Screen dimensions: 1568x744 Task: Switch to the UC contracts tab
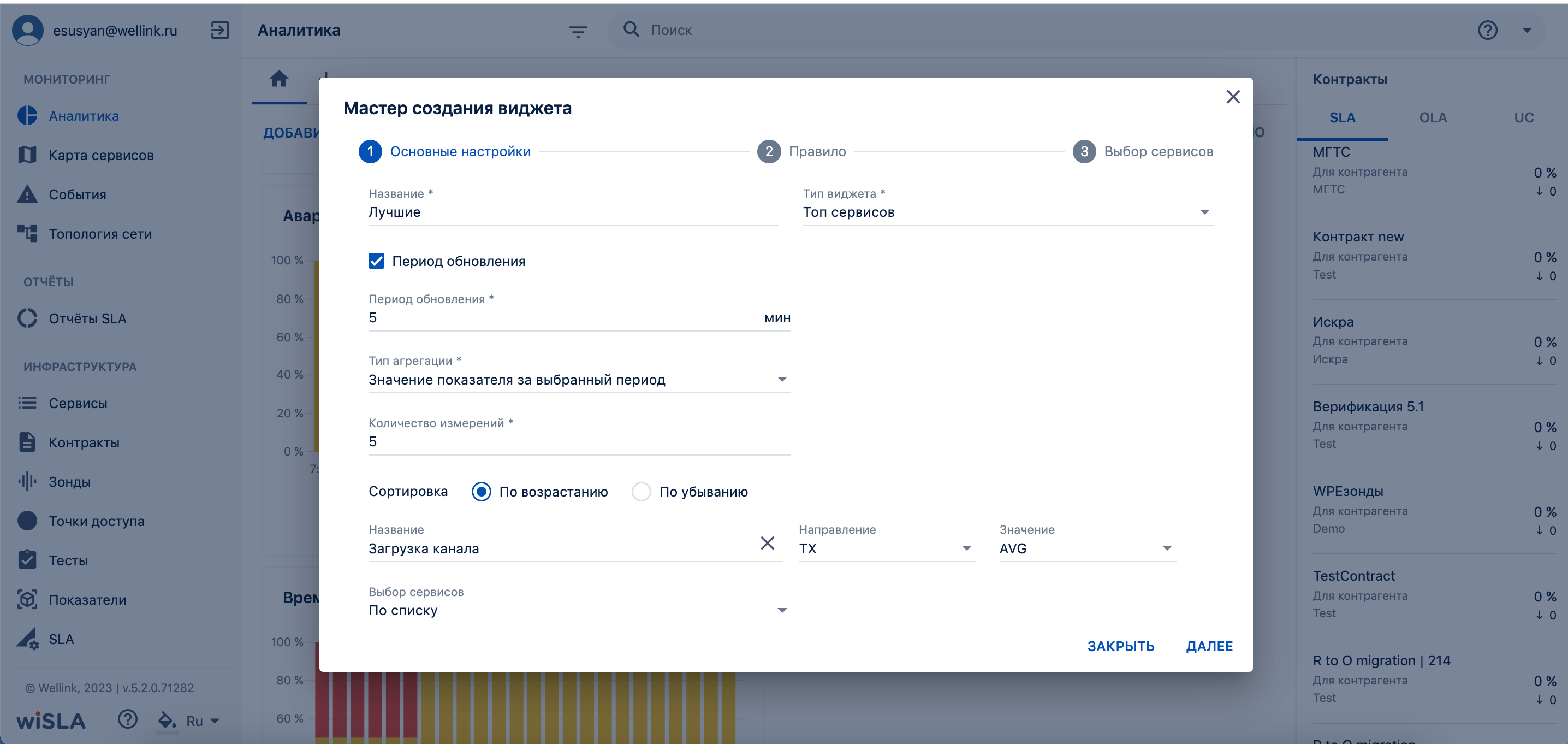[x=1524, y=117]
